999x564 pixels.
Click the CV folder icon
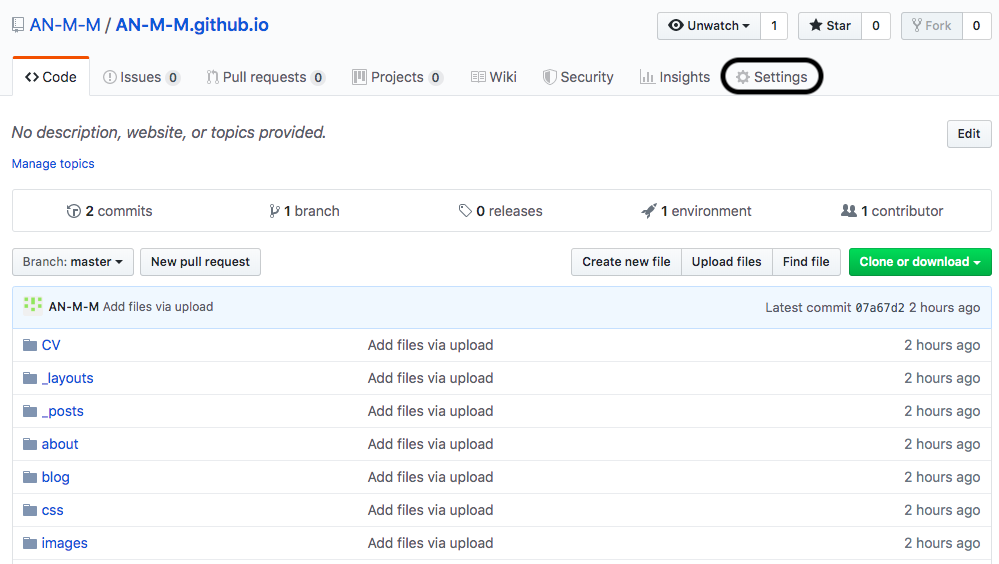tap(30, 345)
